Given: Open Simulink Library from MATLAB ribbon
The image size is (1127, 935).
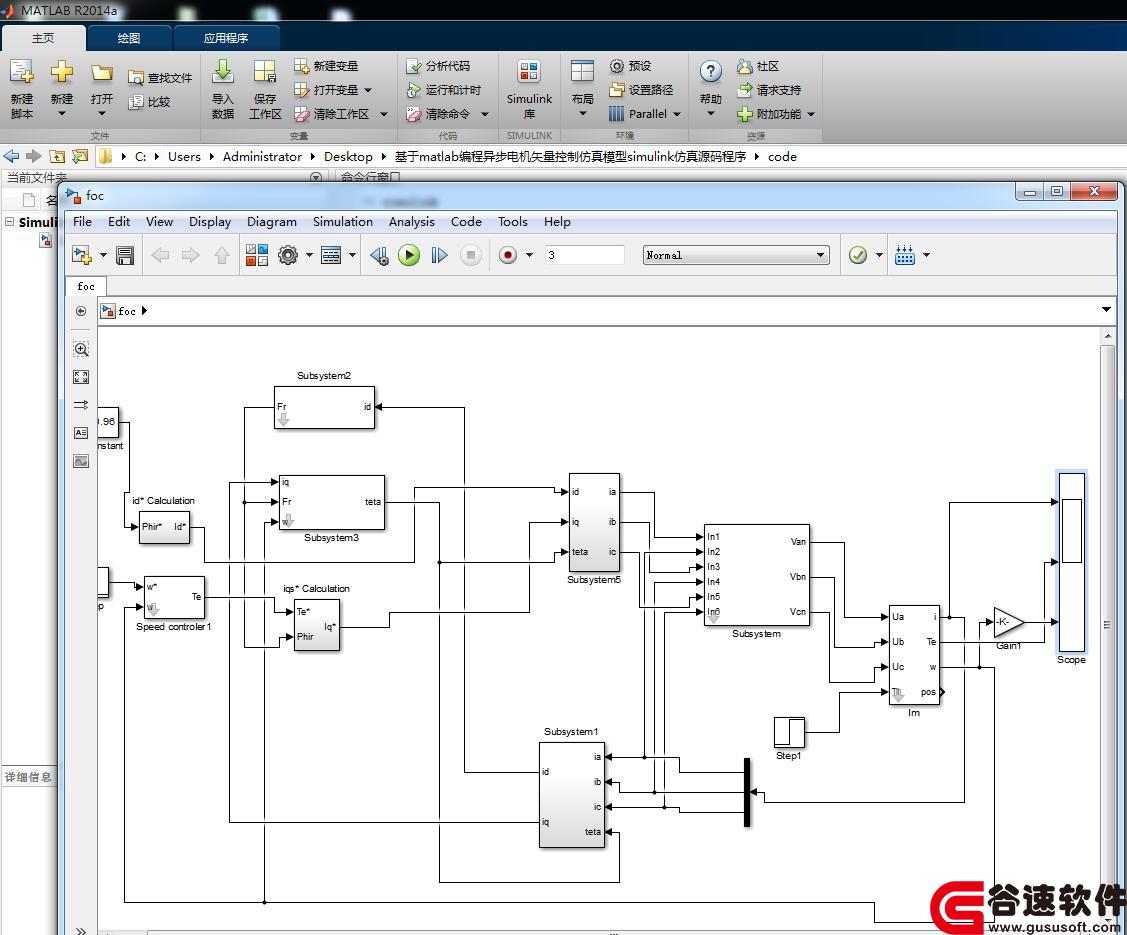Looking at the screenshot, I should pyautogui.click(x=529, y=89).
